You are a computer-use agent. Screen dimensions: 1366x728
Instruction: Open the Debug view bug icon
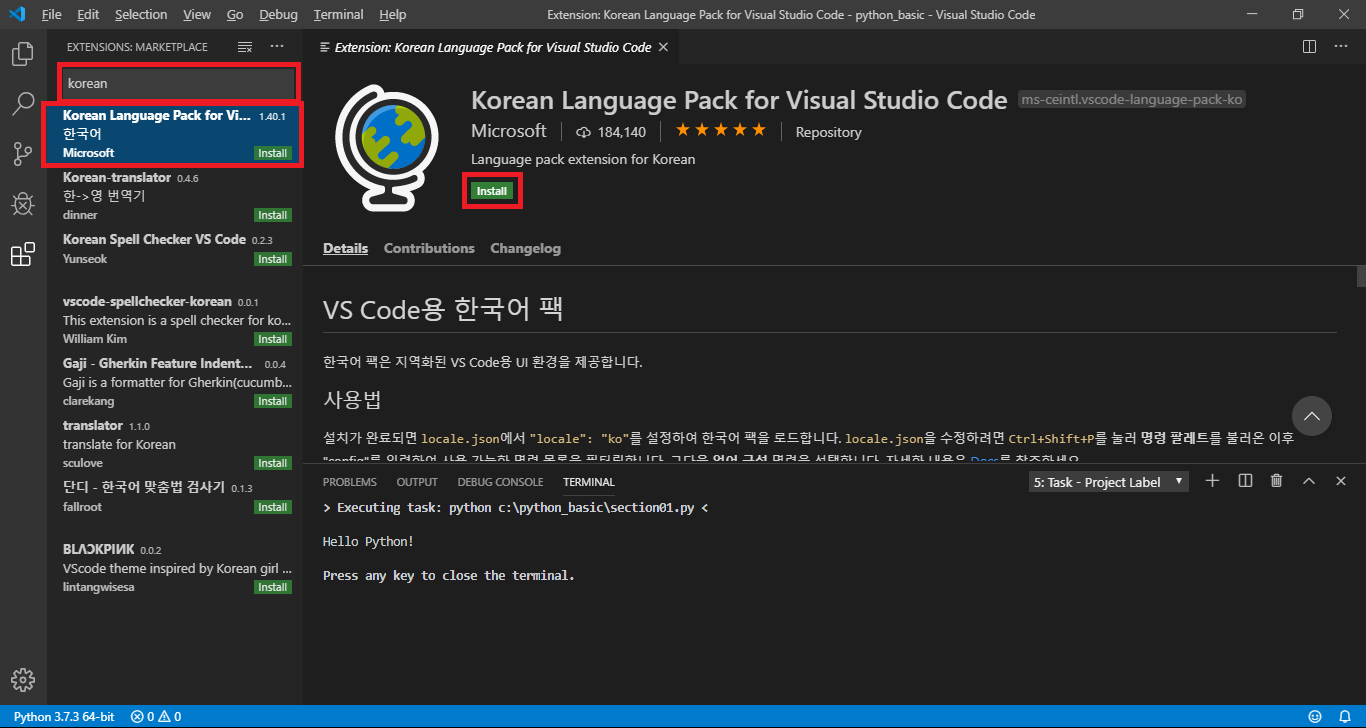[x=22, y=204]
